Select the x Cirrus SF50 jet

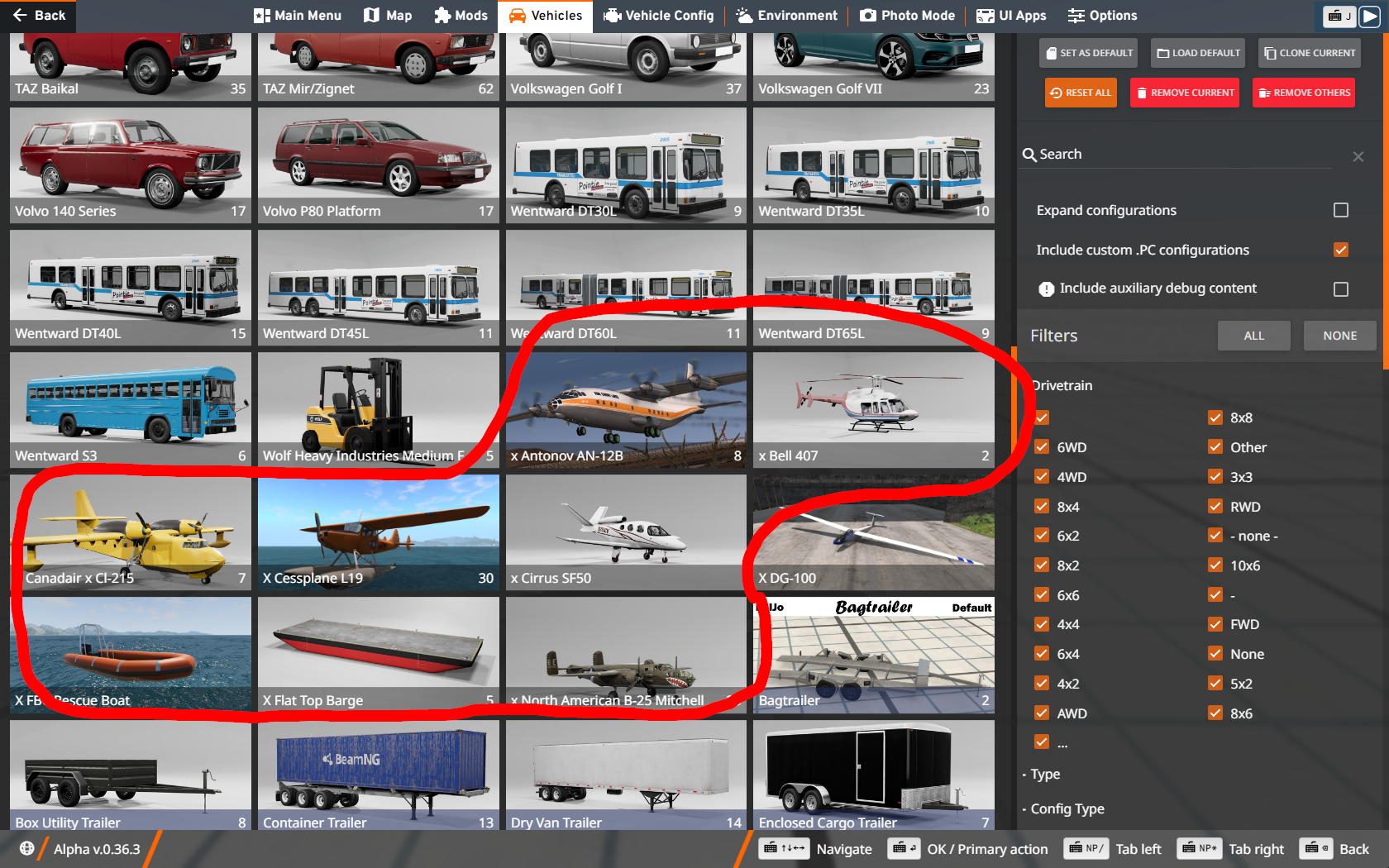tap(626, 532)
